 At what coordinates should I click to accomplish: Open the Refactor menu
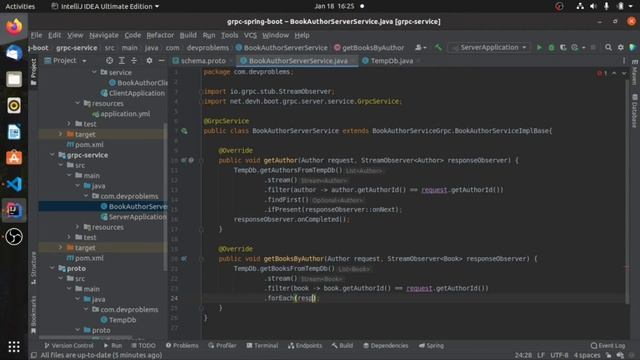click(160, 36)
